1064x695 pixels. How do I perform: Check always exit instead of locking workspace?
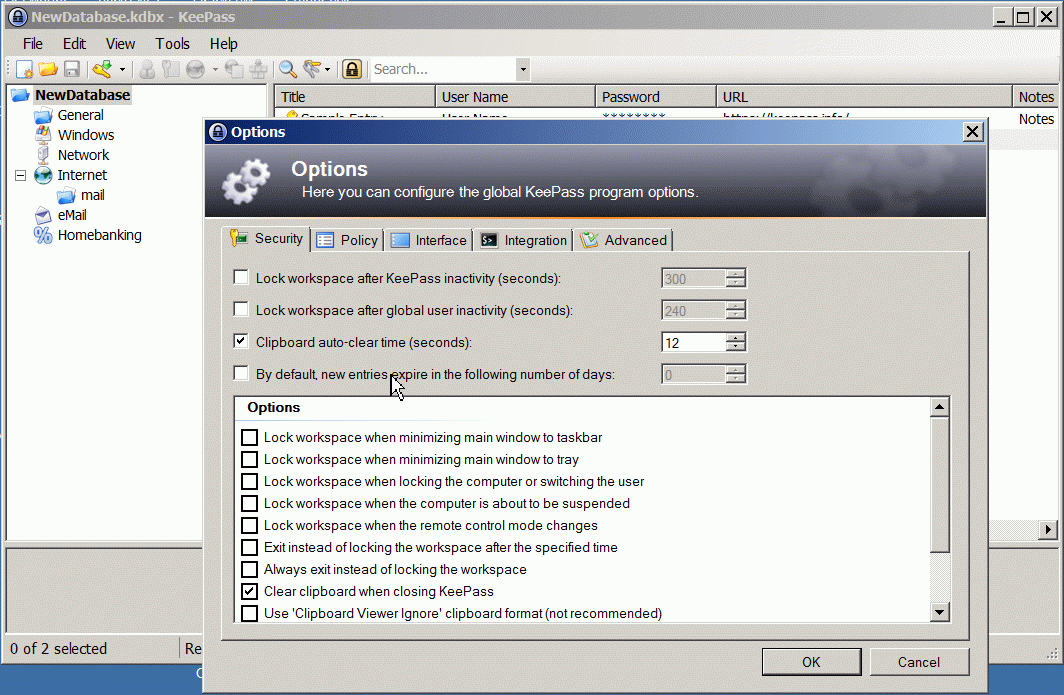click(250, 569)
